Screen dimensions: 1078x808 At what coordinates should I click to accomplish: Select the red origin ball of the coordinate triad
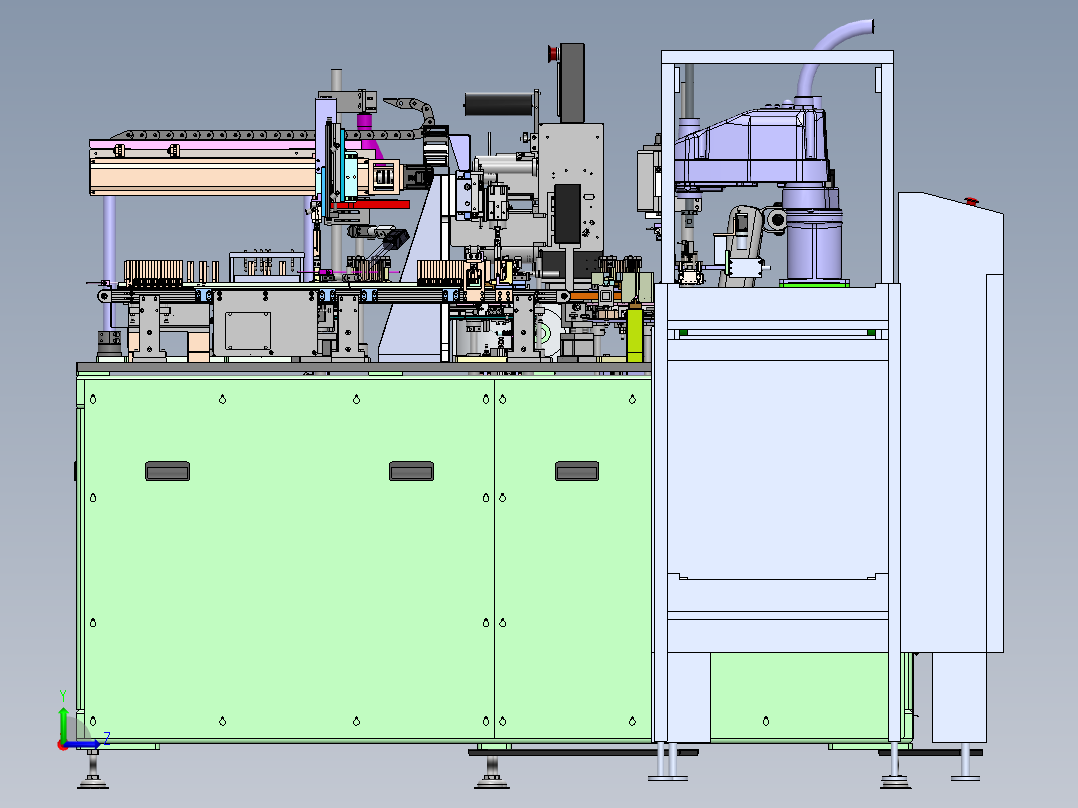click(63, 745)
